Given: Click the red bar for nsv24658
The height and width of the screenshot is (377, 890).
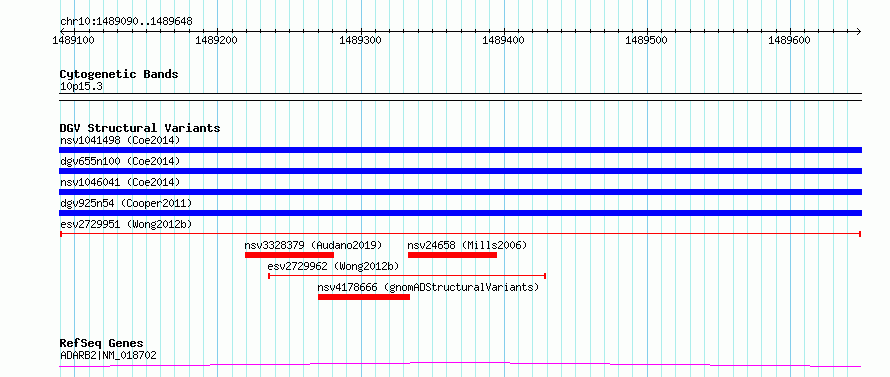Looking at the screenshot, I should 452,255.
